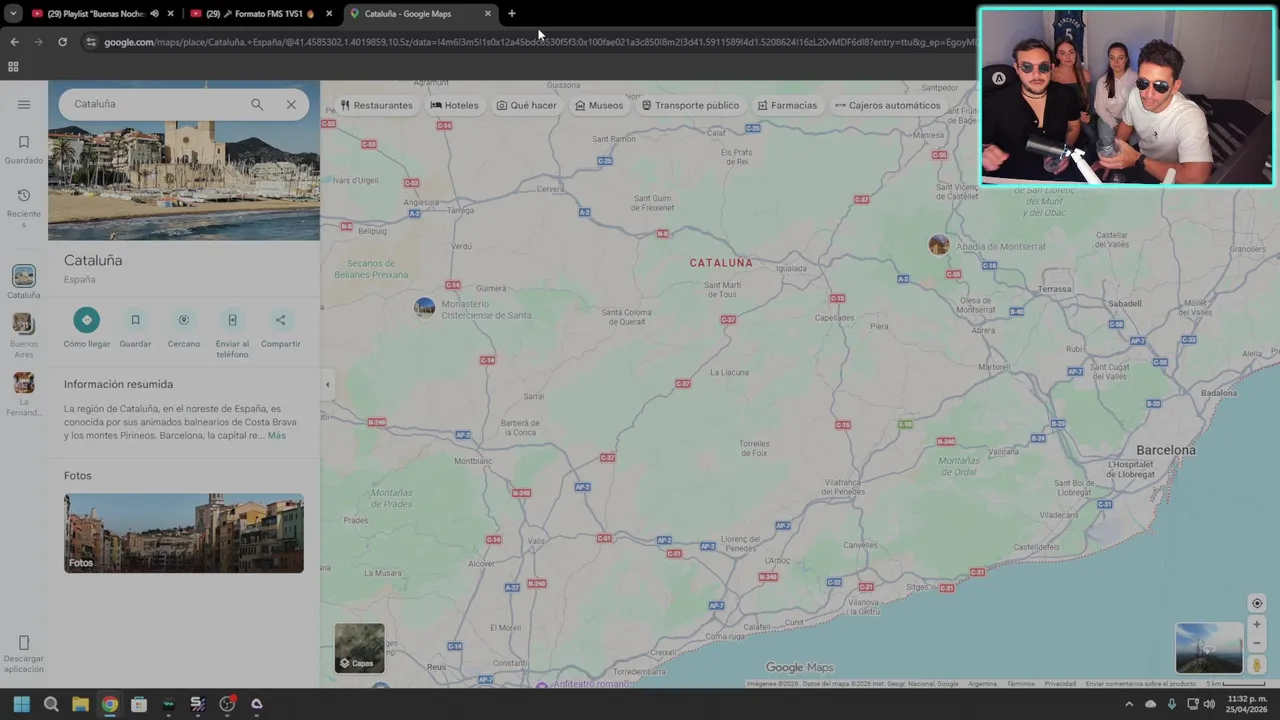Open the volume control in system tray
This screenshot has height=720, width=1280.
(x=1209, y=704)
